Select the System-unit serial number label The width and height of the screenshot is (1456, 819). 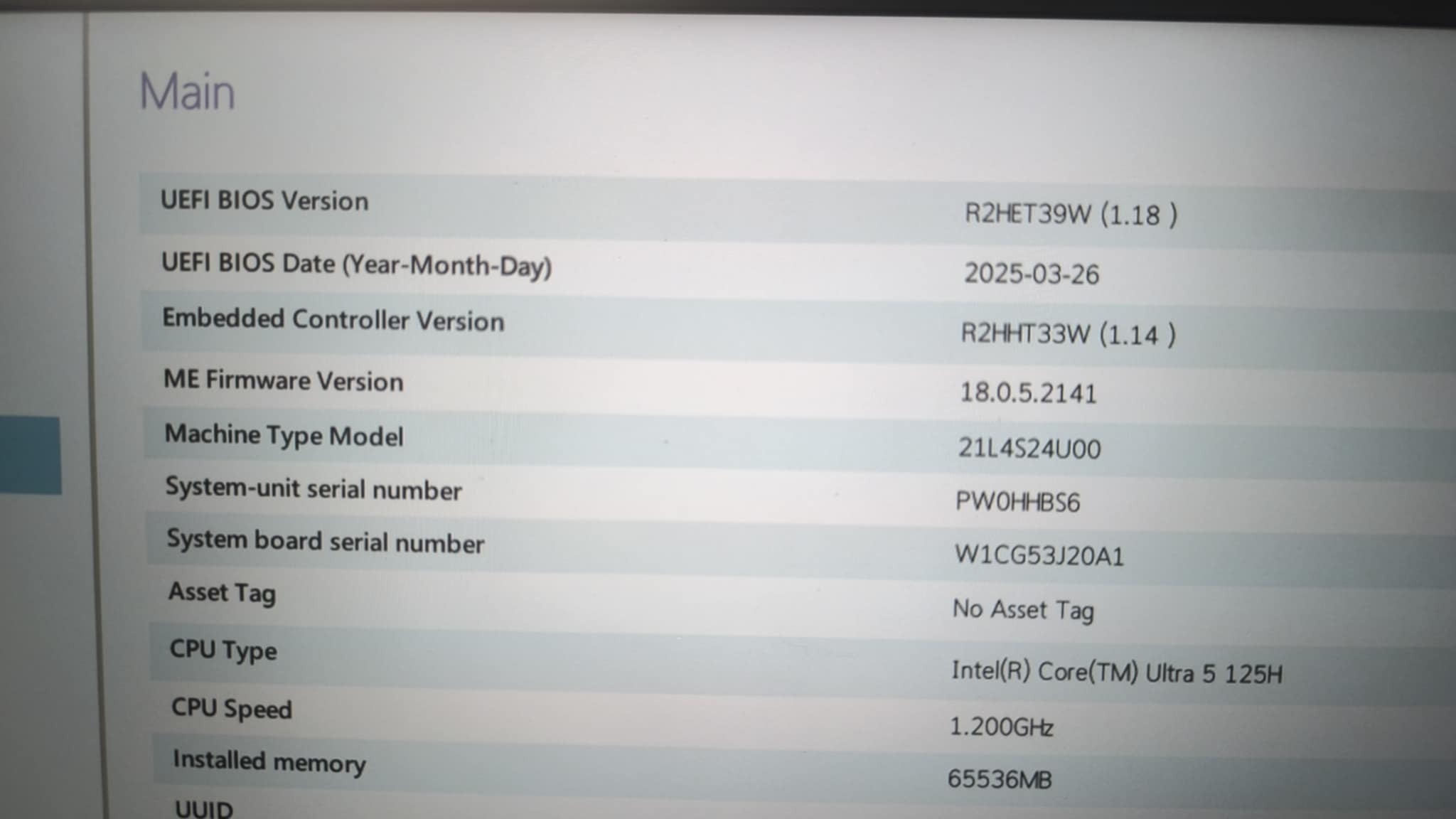tap(314, 488)
